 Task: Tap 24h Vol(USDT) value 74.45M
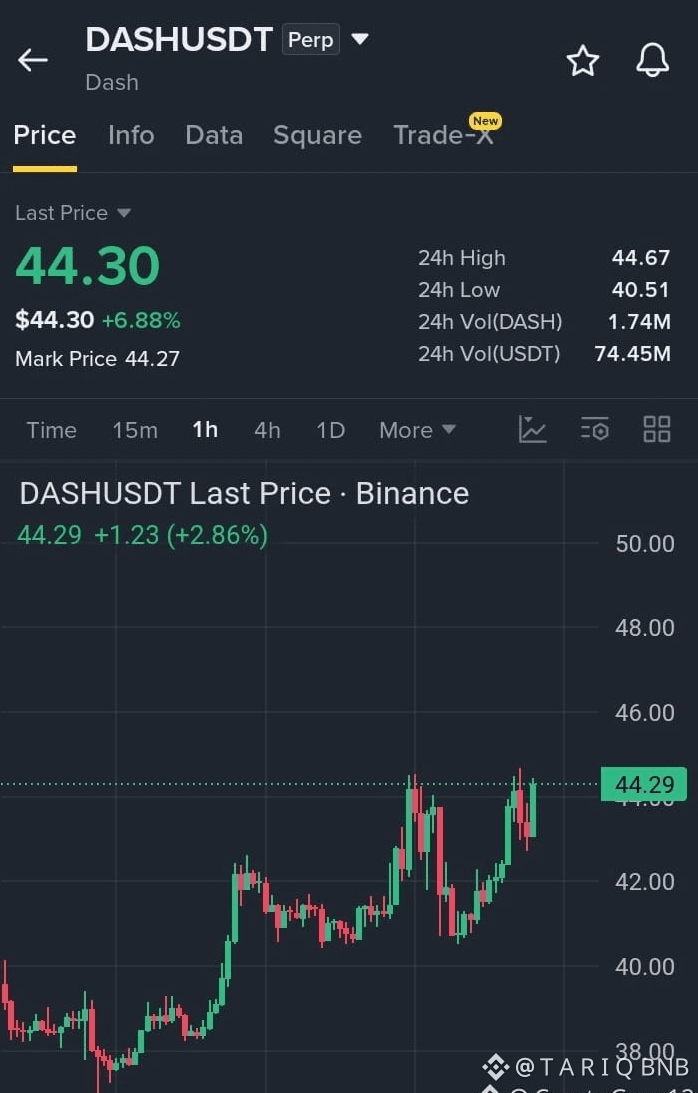coord(632,354)
